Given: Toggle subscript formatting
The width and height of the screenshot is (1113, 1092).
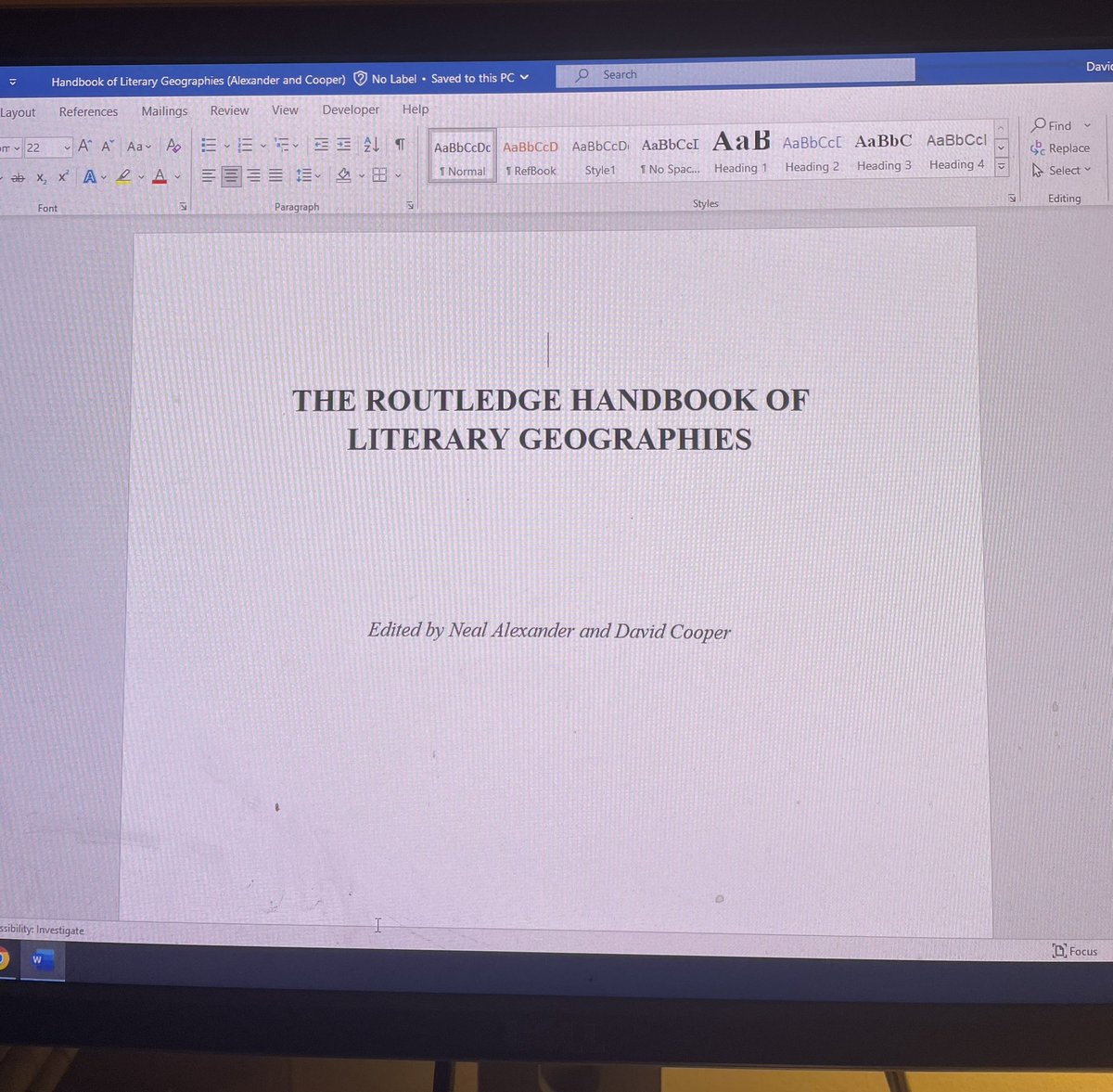Looking at the screenshot, I should pos(42,177).
